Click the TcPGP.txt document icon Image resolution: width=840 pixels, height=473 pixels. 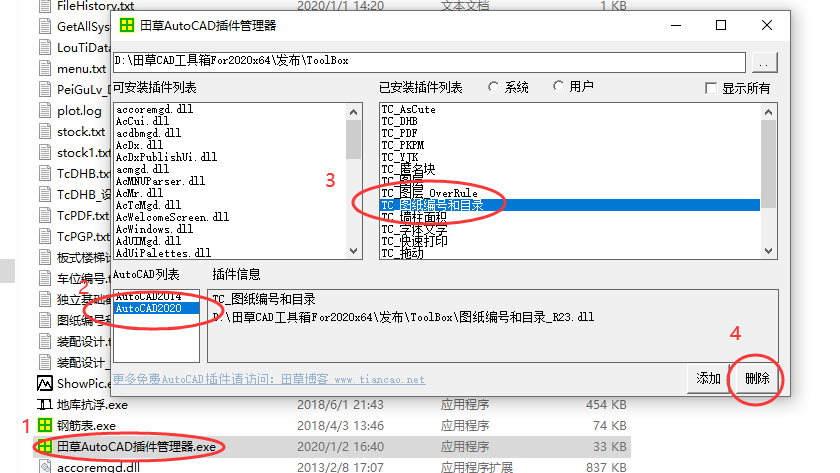(x=45, y=236)
